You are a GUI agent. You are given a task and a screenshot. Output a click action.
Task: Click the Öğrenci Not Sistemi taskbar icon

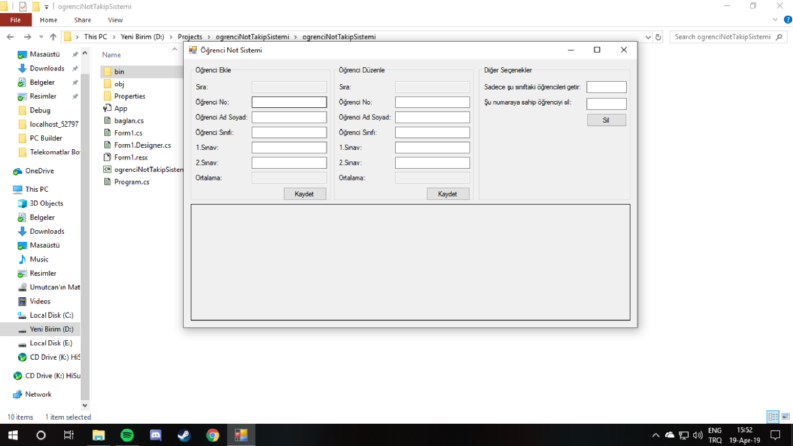(x=241, y=435)
